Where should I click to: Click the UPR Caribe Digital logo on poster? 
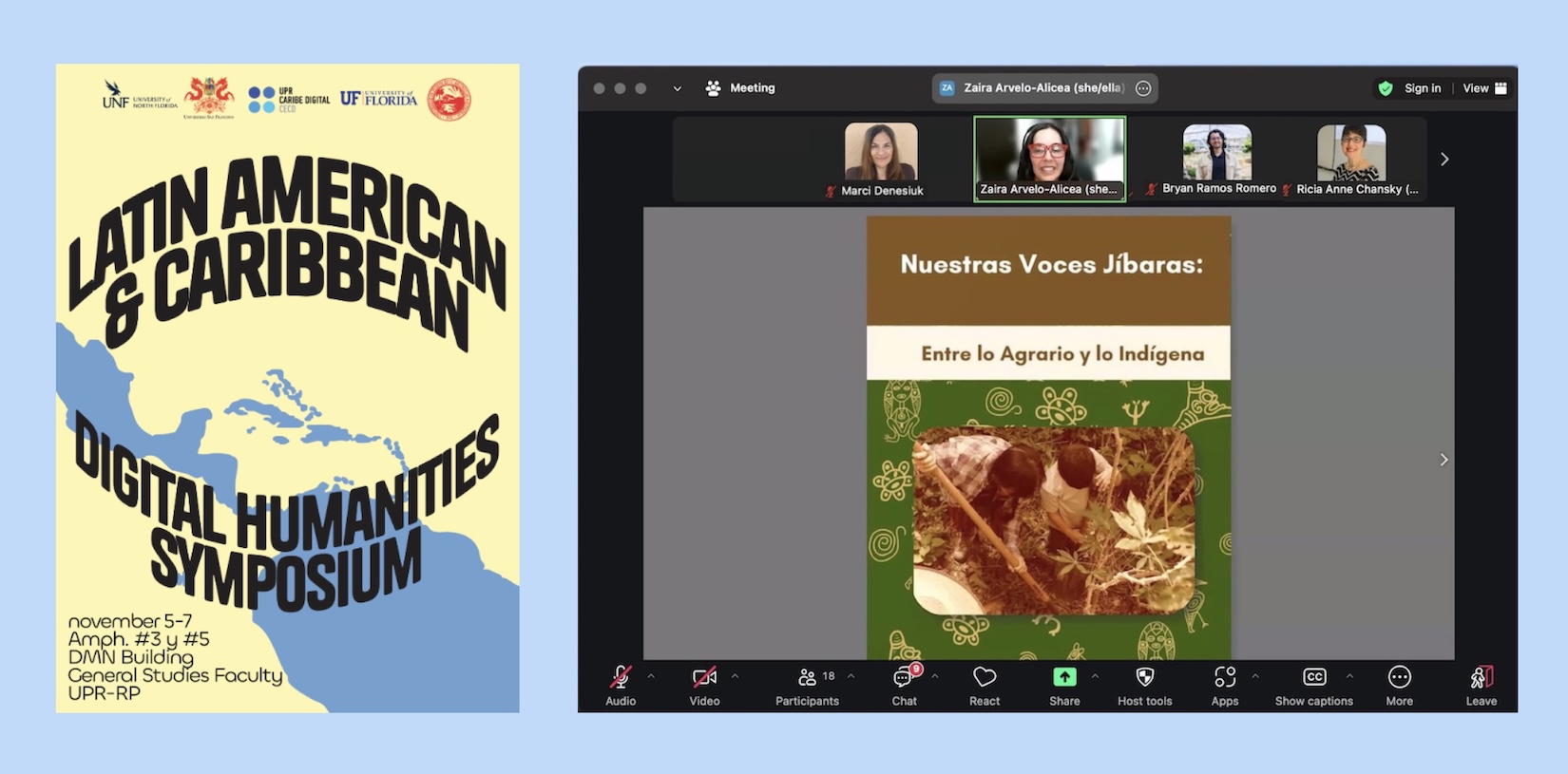click(x=289, y=100)
